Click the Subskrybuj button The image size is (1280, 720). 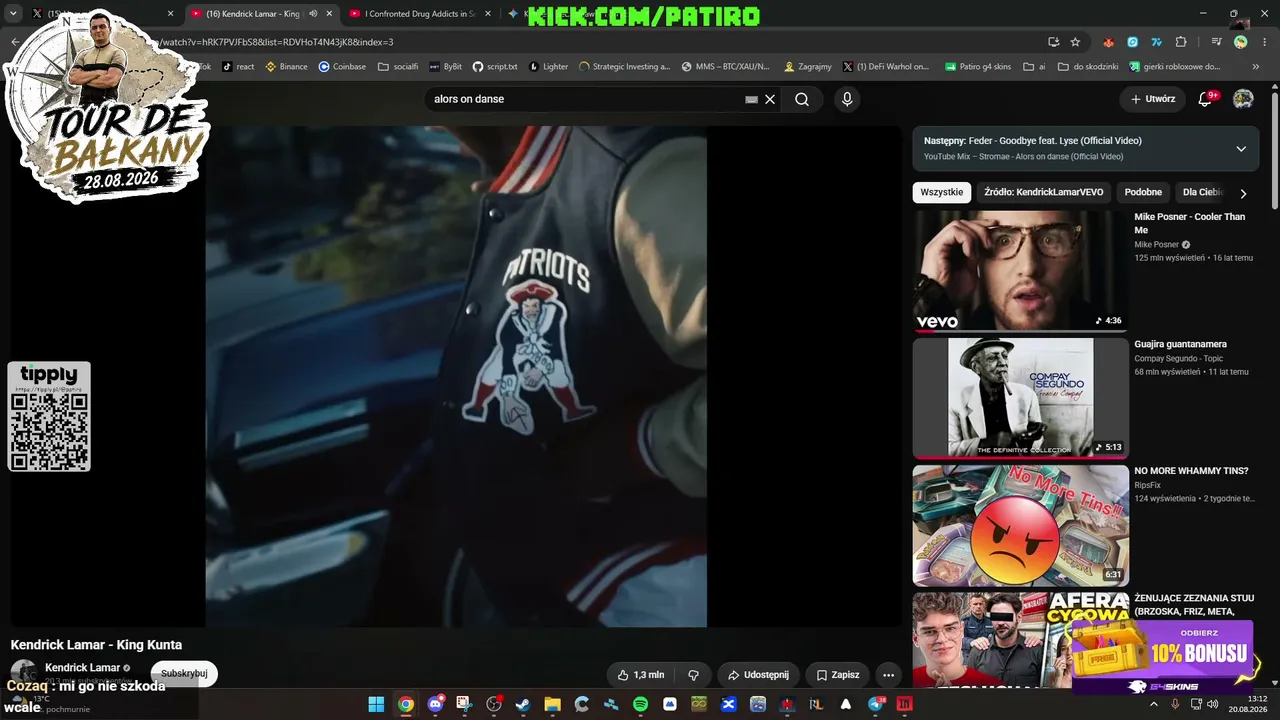pyautogui.click(x=184, y=673)
